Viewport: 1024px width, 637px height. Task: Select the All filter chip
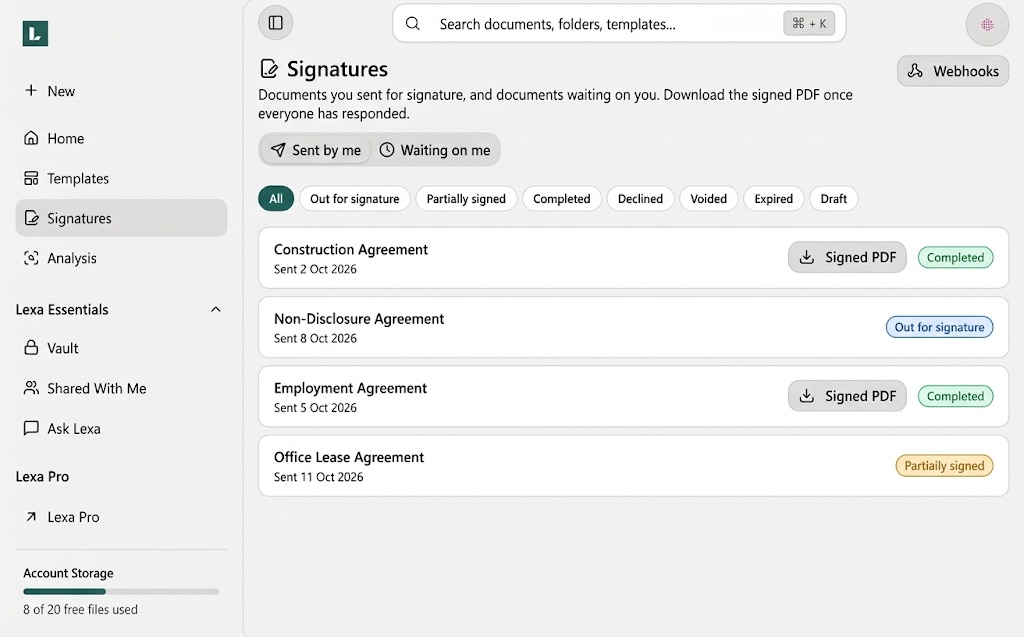(276, 199)
